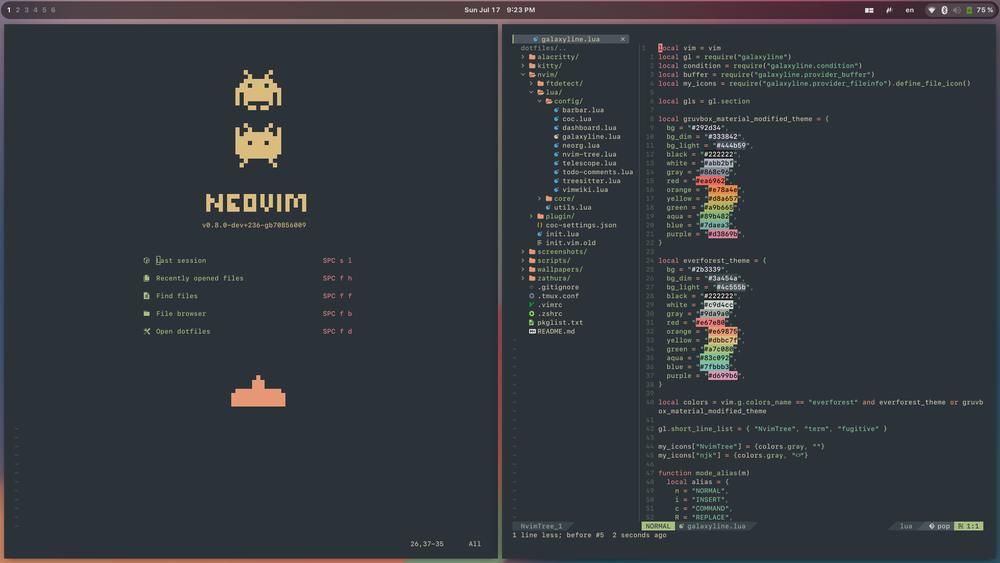Screen dimensions: 1000x563
Task: Open treesitter.lua in the file tree
Action: (x=591, y=181)
